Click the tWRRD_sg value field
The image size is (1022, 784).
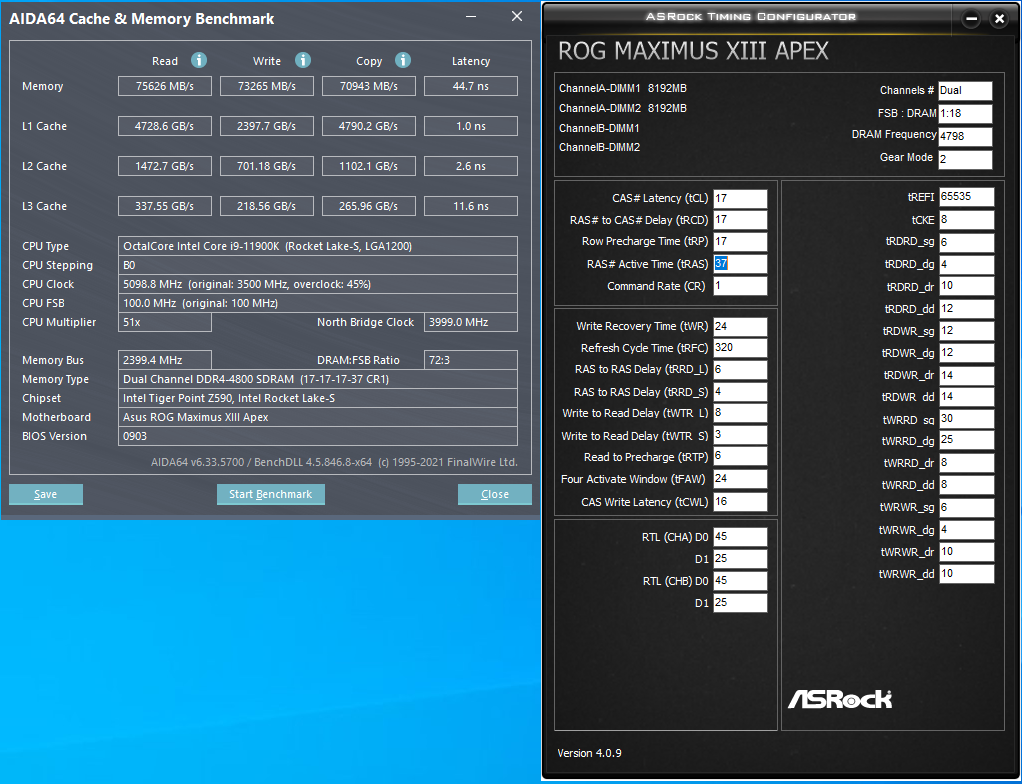pyautogui.click(x=966, y=418)
